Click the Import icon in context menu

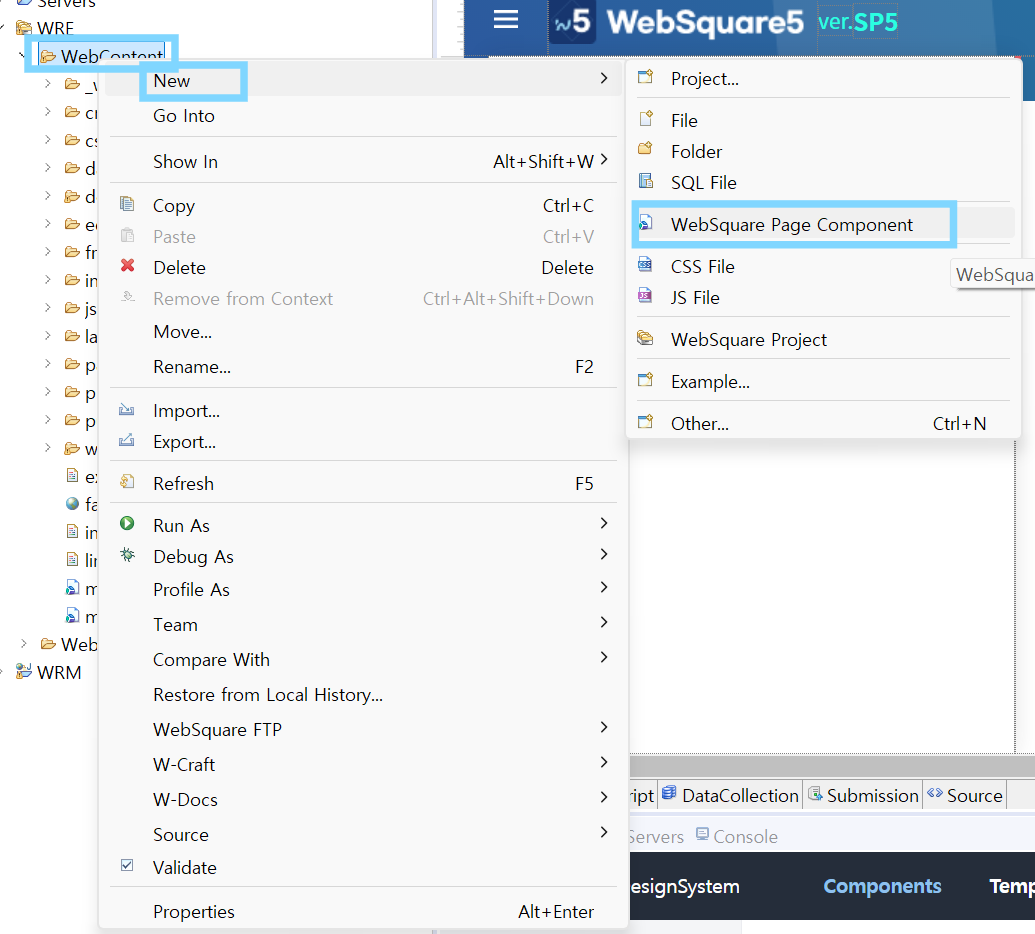tap(127, 409)
